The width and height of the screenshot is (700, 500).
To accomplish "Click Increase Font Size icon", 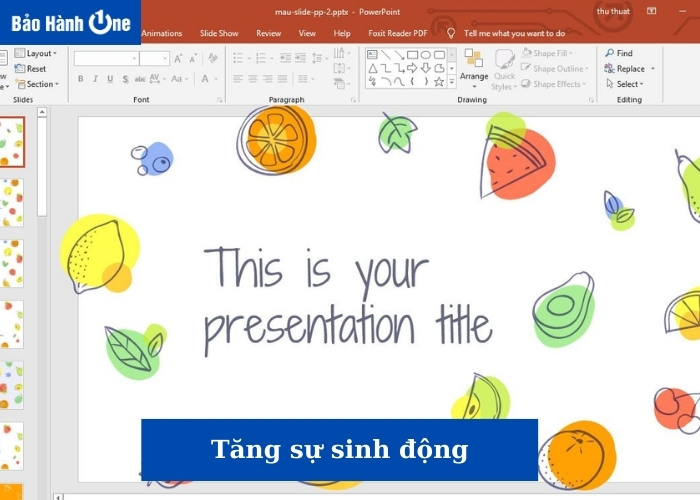I will (x=178, y=58).
